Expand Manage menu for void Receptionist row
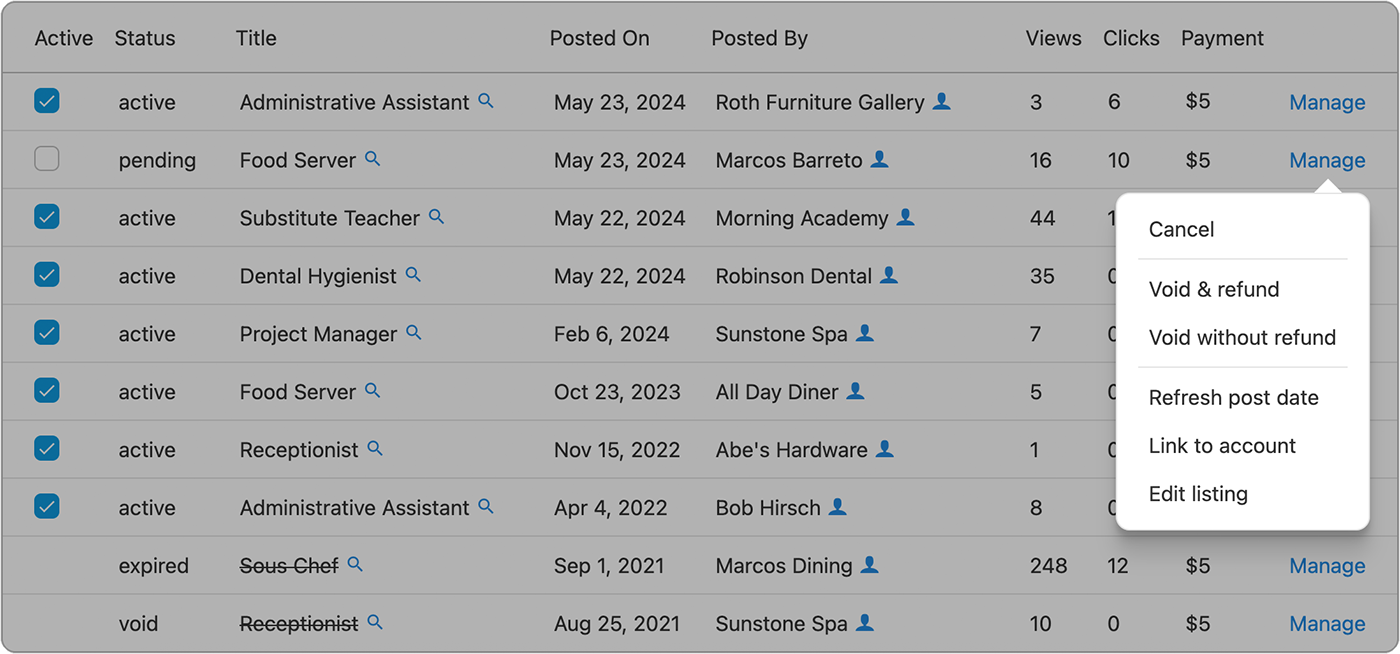This screenshot has height=654, width=1400. [1327, 624]
